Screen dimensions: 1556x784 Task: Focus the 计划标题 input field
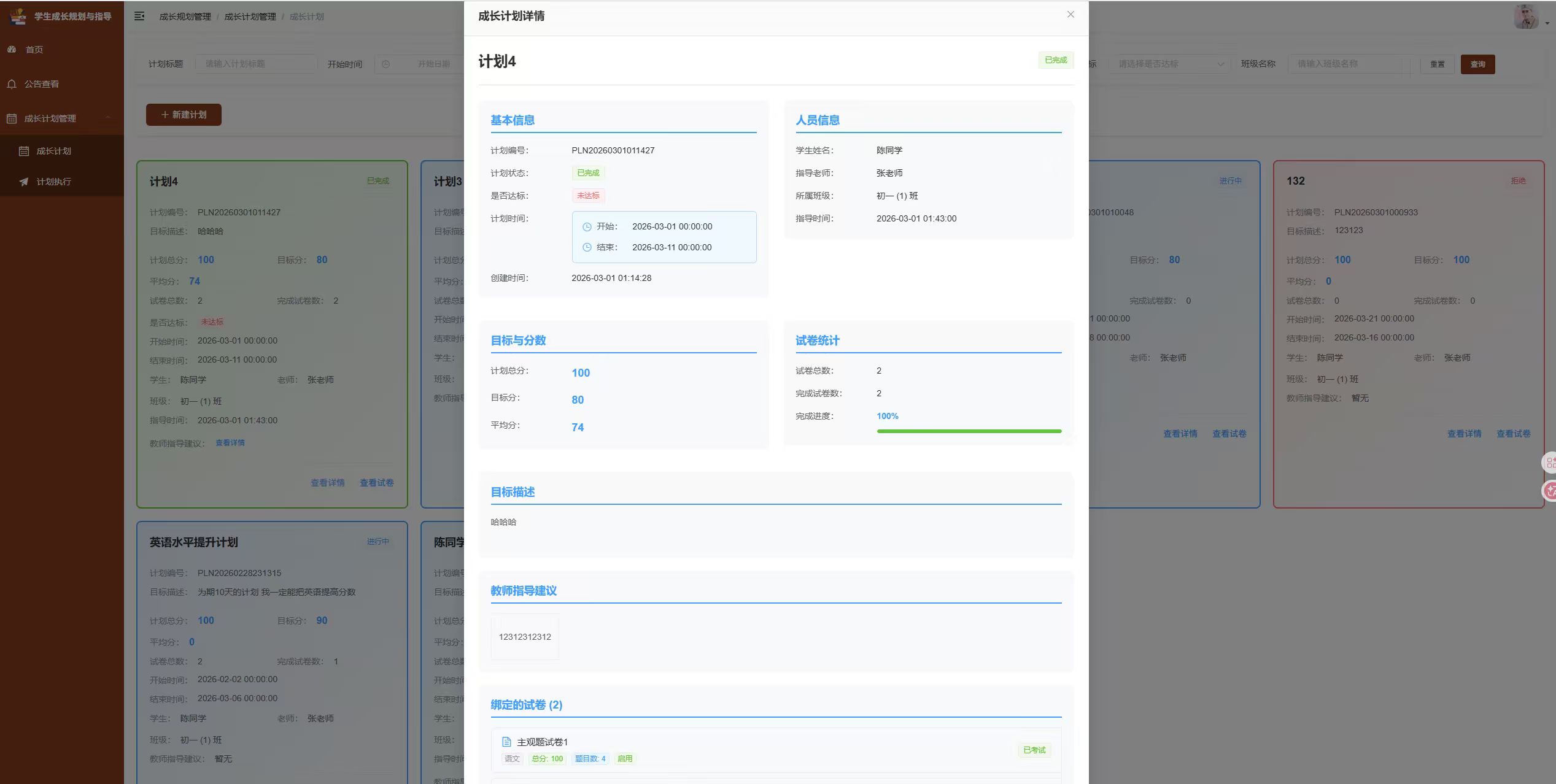256,64
